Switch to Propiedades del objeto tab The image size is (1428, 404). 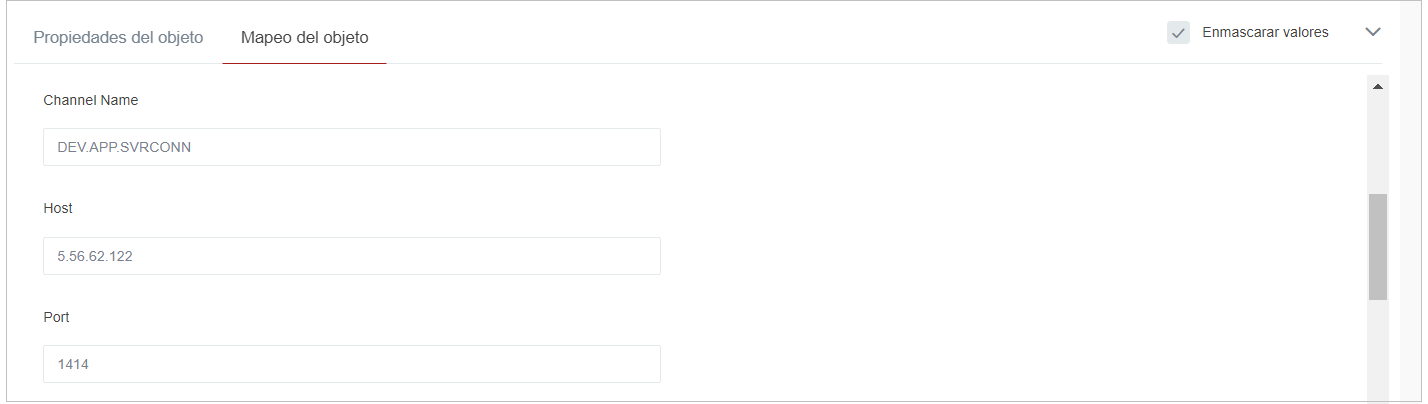coord(118,38)
